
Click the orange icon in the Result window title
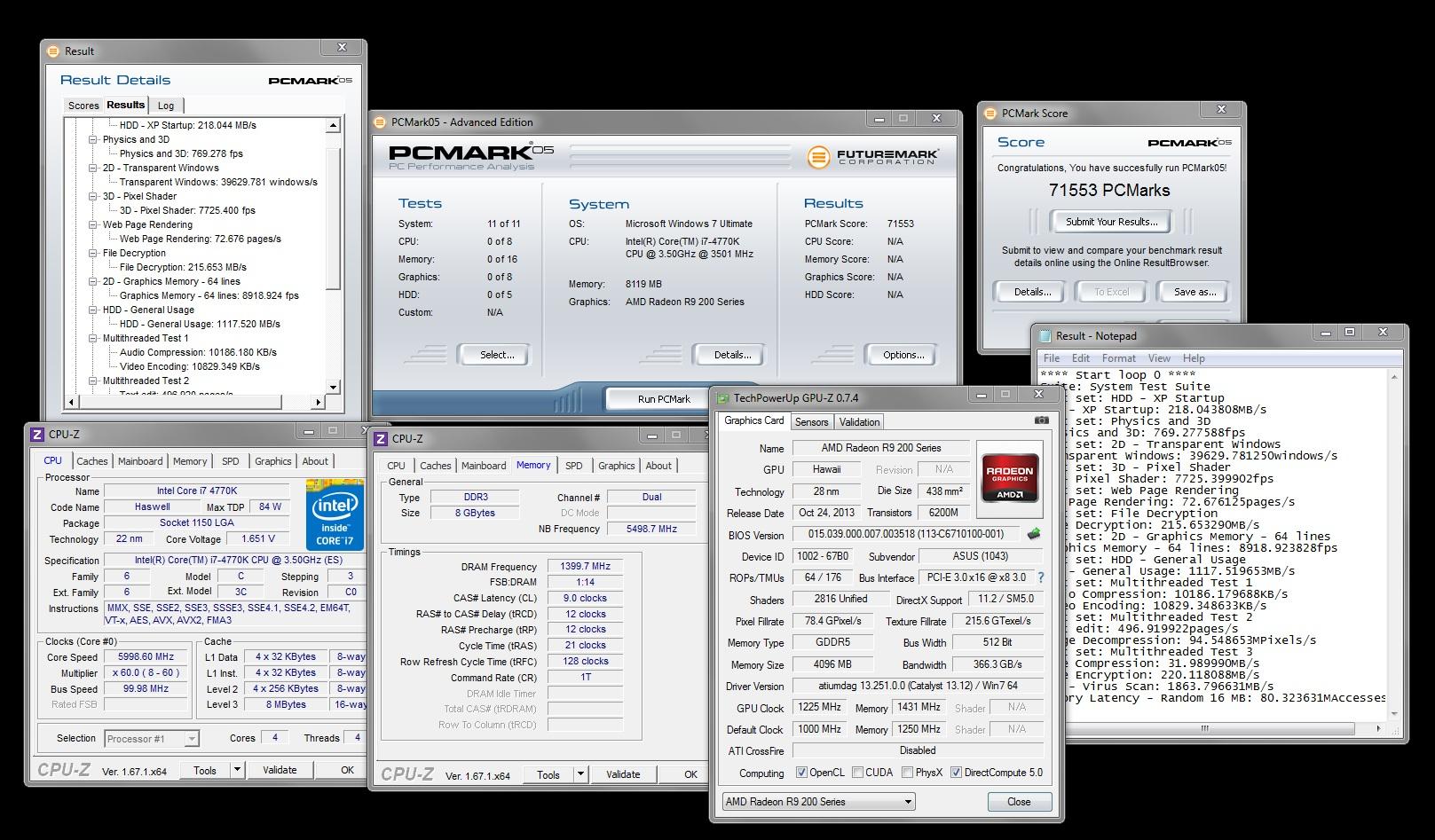click(x=52, y=51)
